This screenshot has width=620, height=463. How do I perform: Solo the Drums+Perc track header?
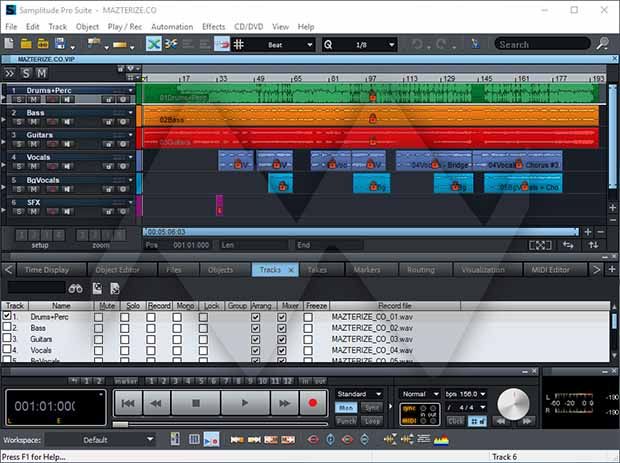(x=19, y=100)
